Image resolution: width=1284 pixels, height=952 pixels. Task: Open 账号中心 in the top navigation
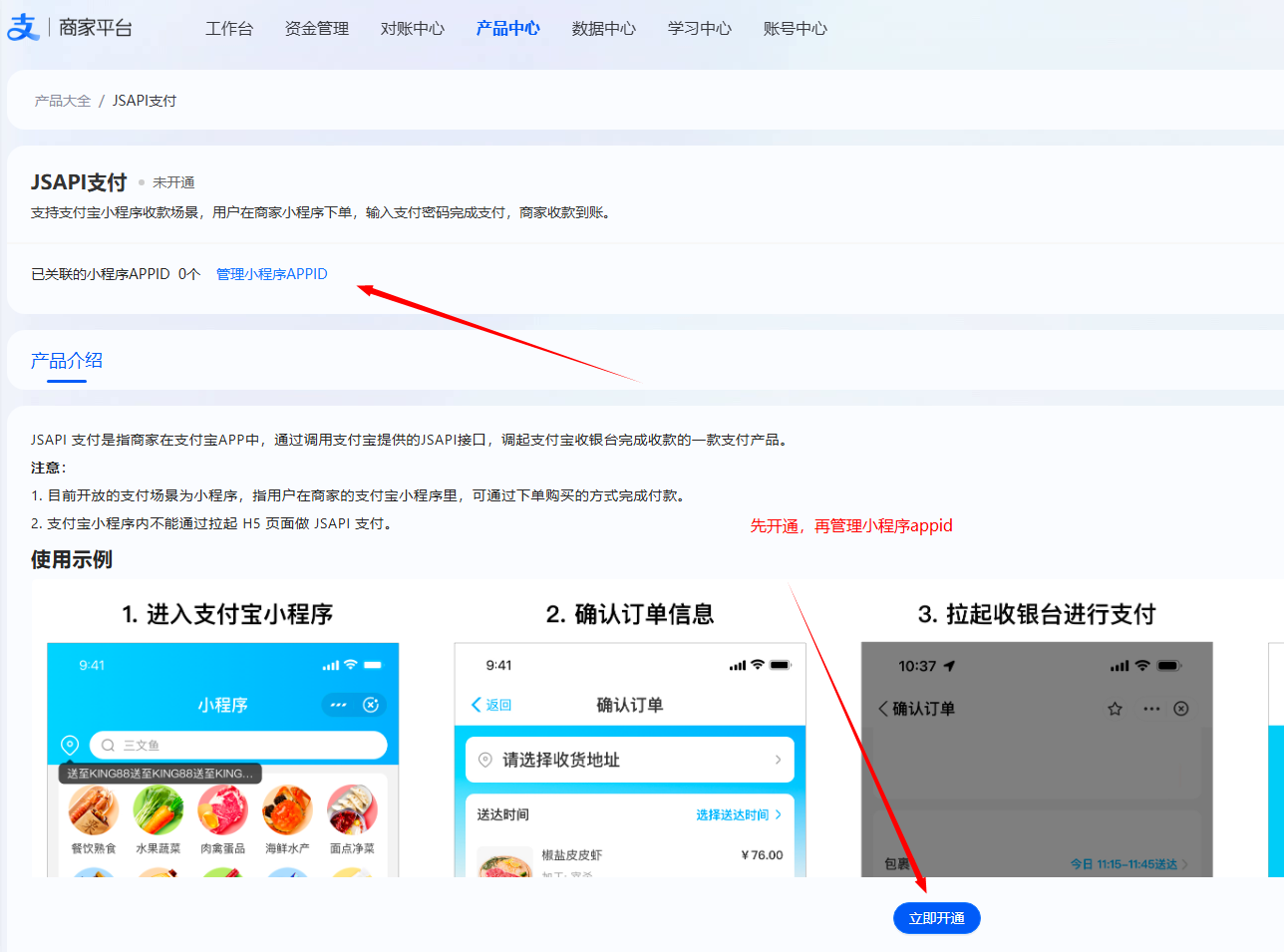pos(796,29)
